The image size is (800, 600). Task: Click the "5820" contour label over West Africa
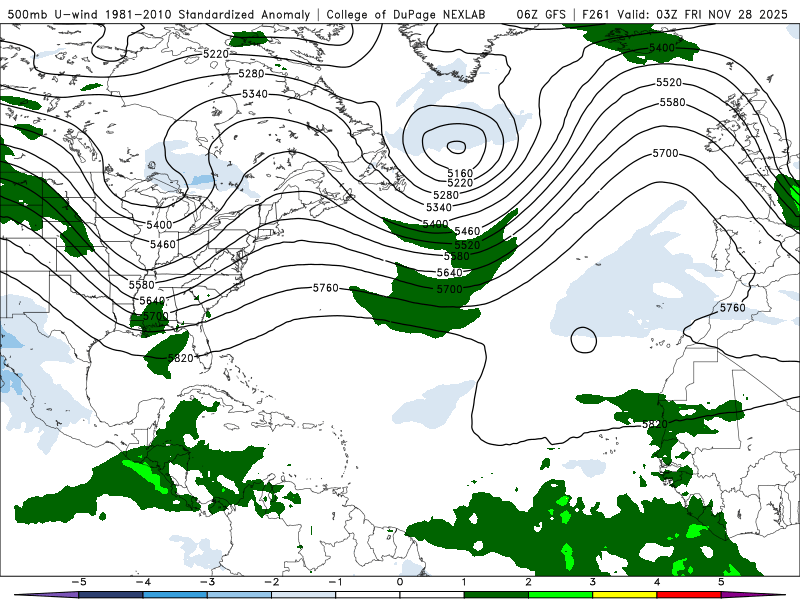pos(655,424)
